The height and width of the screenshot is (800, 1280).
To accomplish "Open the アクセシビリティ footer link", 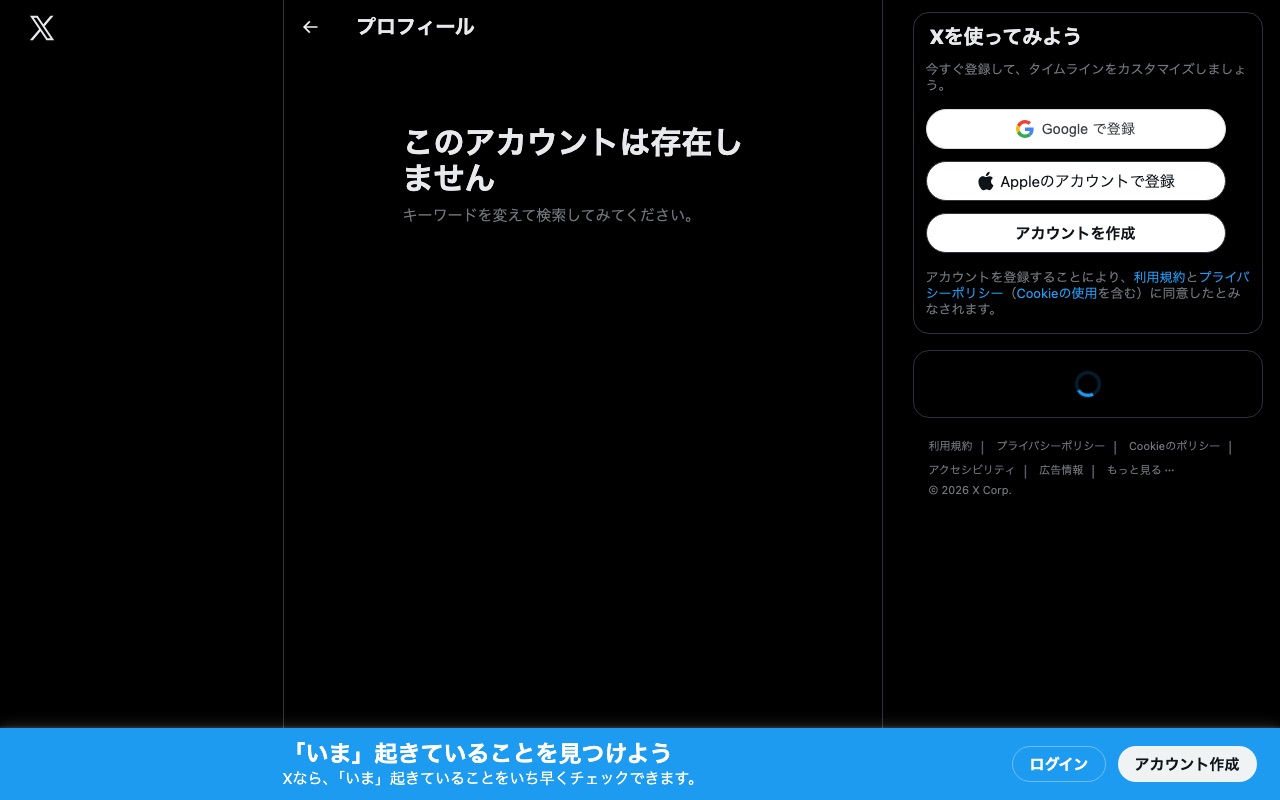I will pos(970,470).
